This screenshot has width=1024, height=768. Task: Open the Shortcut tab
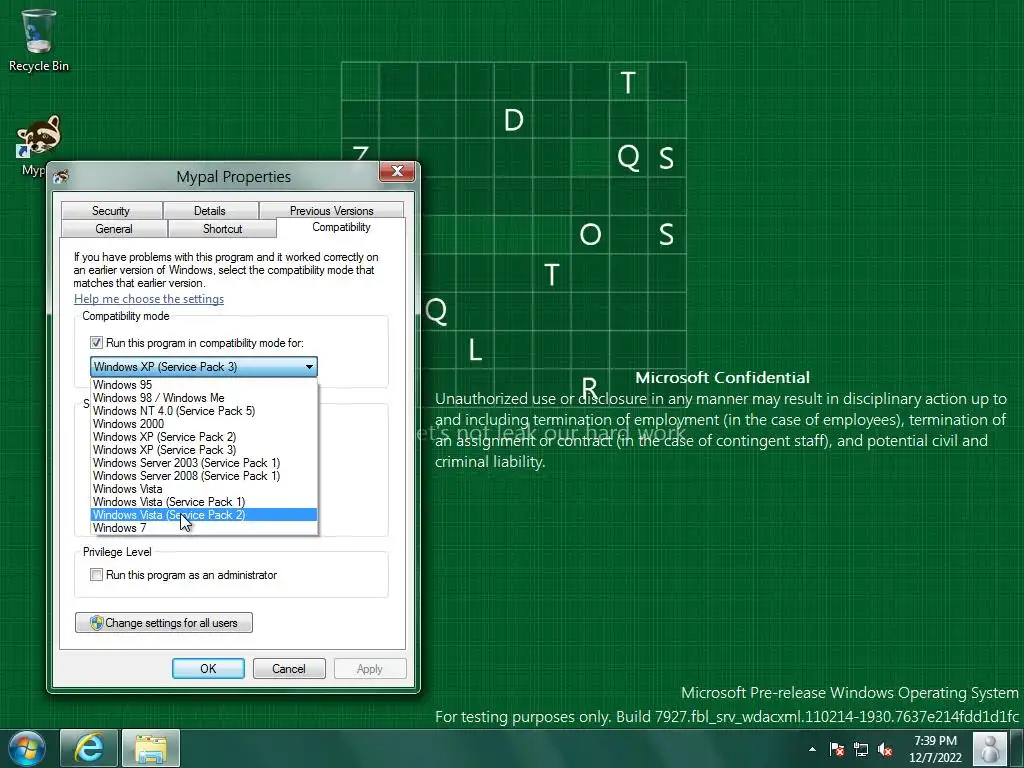[x=222, y=229]
